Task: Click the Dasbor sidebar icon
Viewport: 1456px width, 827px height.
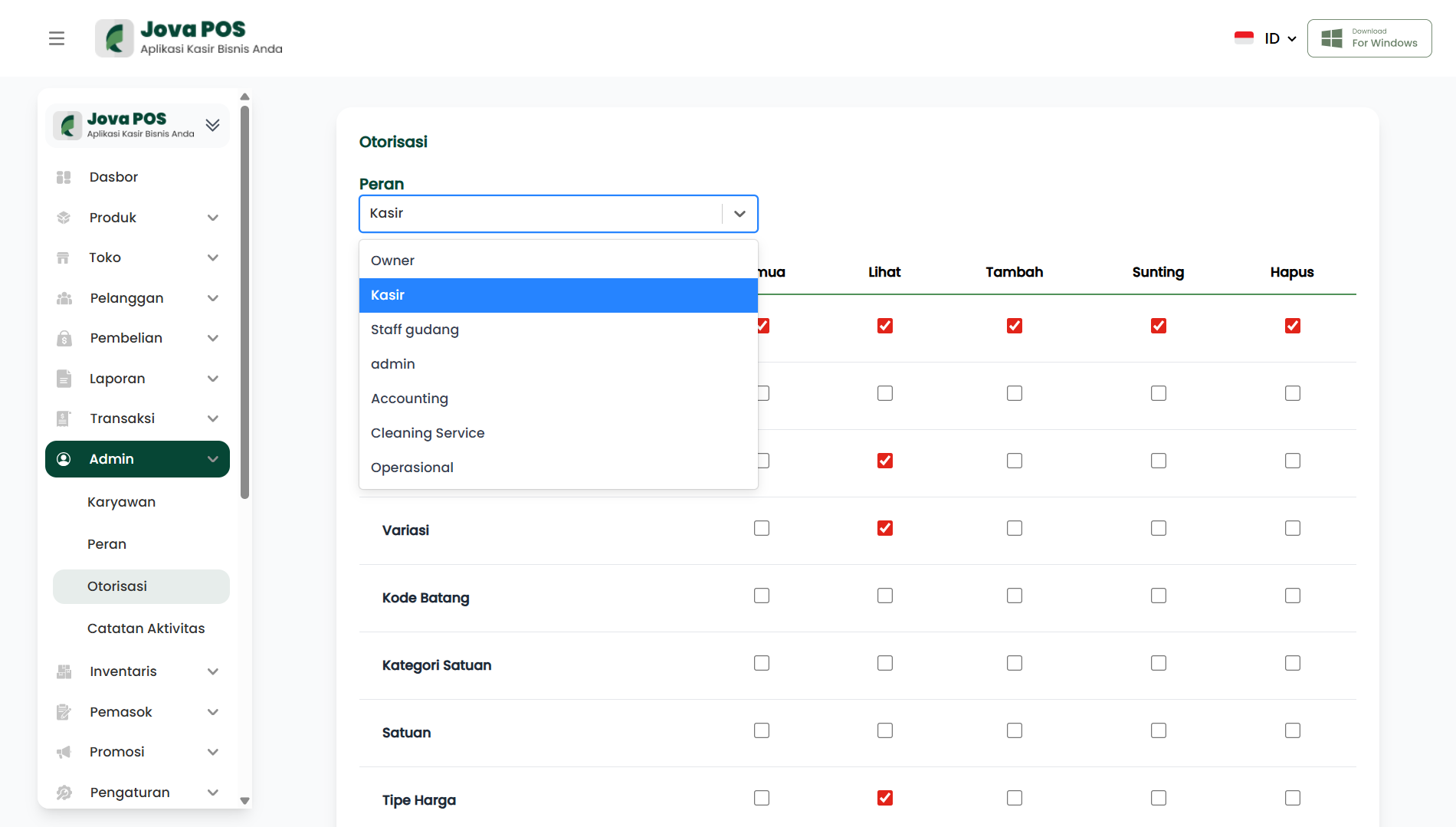Action: click(x=64, y=177)
